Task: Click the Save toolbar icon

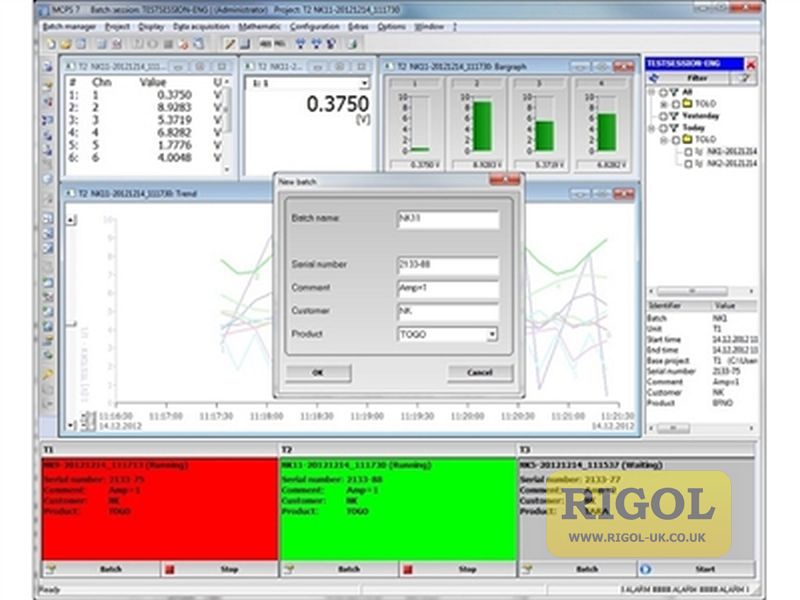Action: coord(79,44)
